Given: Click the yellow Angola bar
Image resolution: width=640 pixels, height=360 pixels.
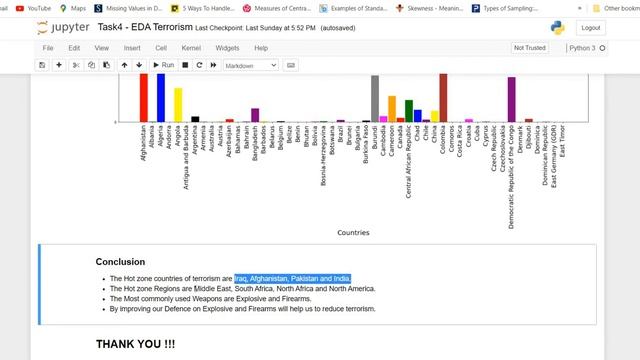Looking at the screenshot, I should click(x=178, y=105).
